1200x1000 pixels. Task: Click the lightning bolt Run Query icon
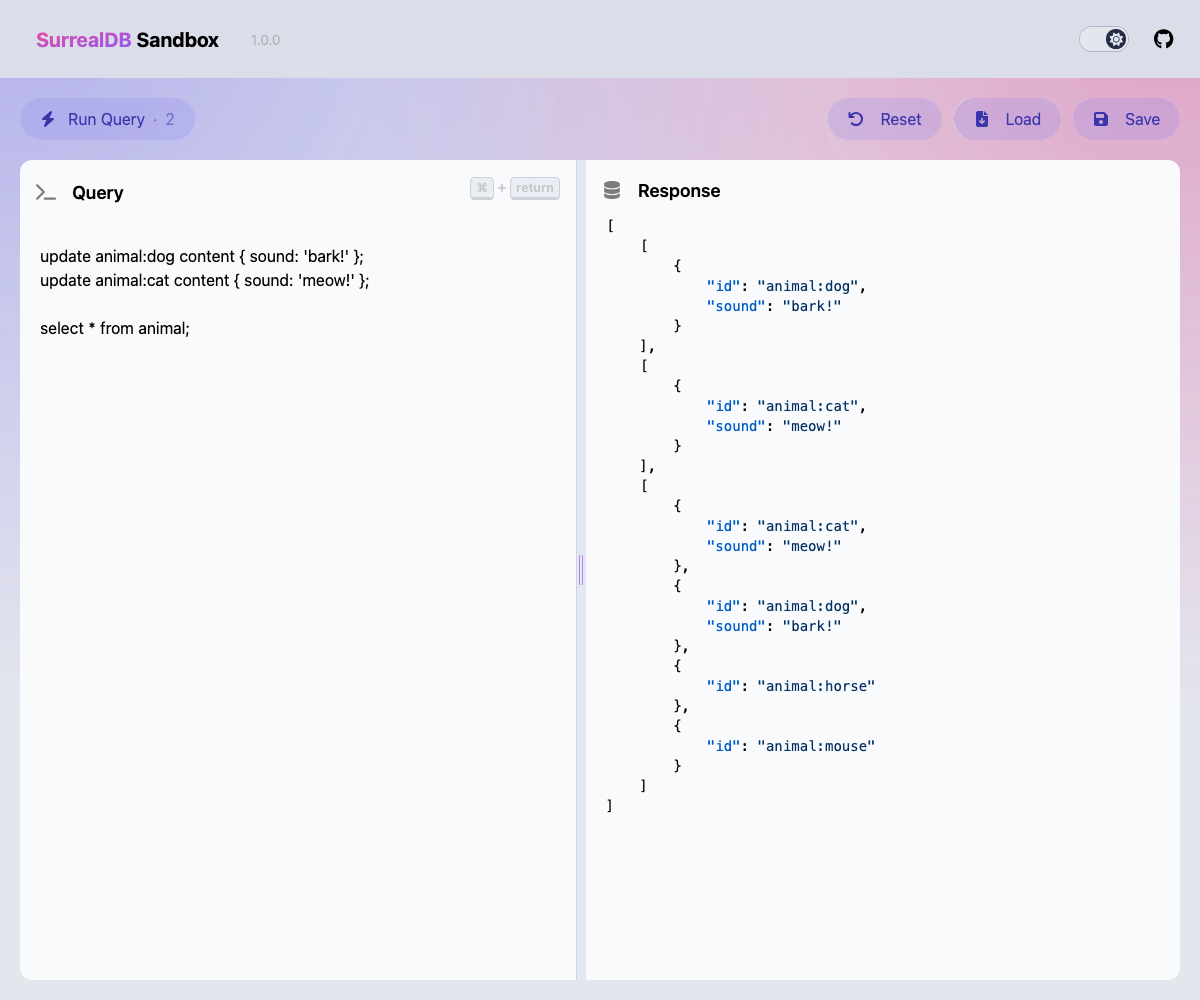[48, 119]
